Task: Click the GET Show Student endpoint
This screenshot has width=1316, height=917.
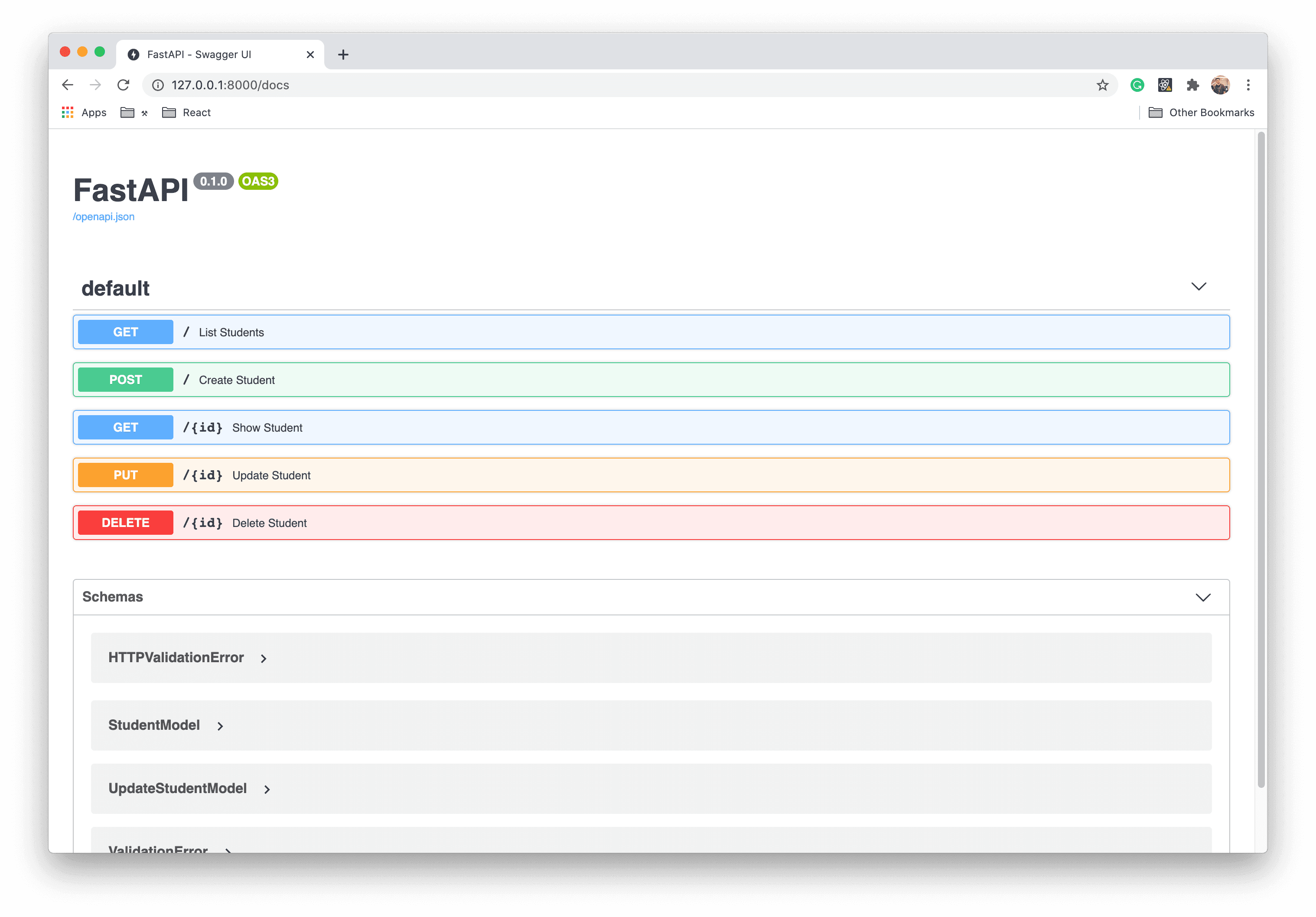Action: click(651, 427)
